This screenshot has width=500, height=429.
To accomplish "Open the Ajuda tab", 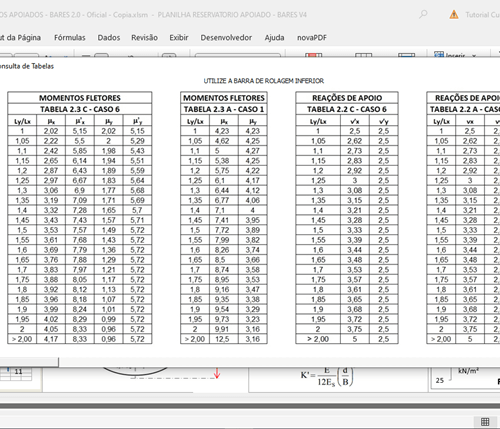I will pos(274,38).
